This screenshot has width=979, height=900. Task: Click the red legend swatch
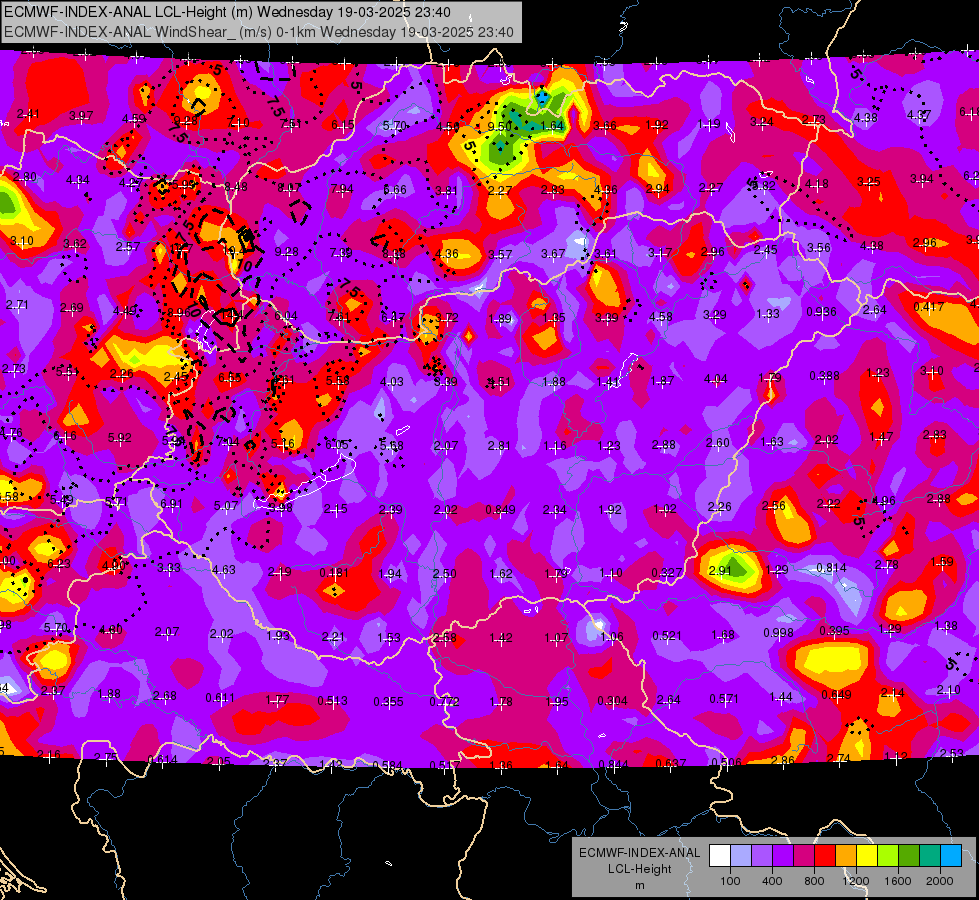(x=825, y=856)
